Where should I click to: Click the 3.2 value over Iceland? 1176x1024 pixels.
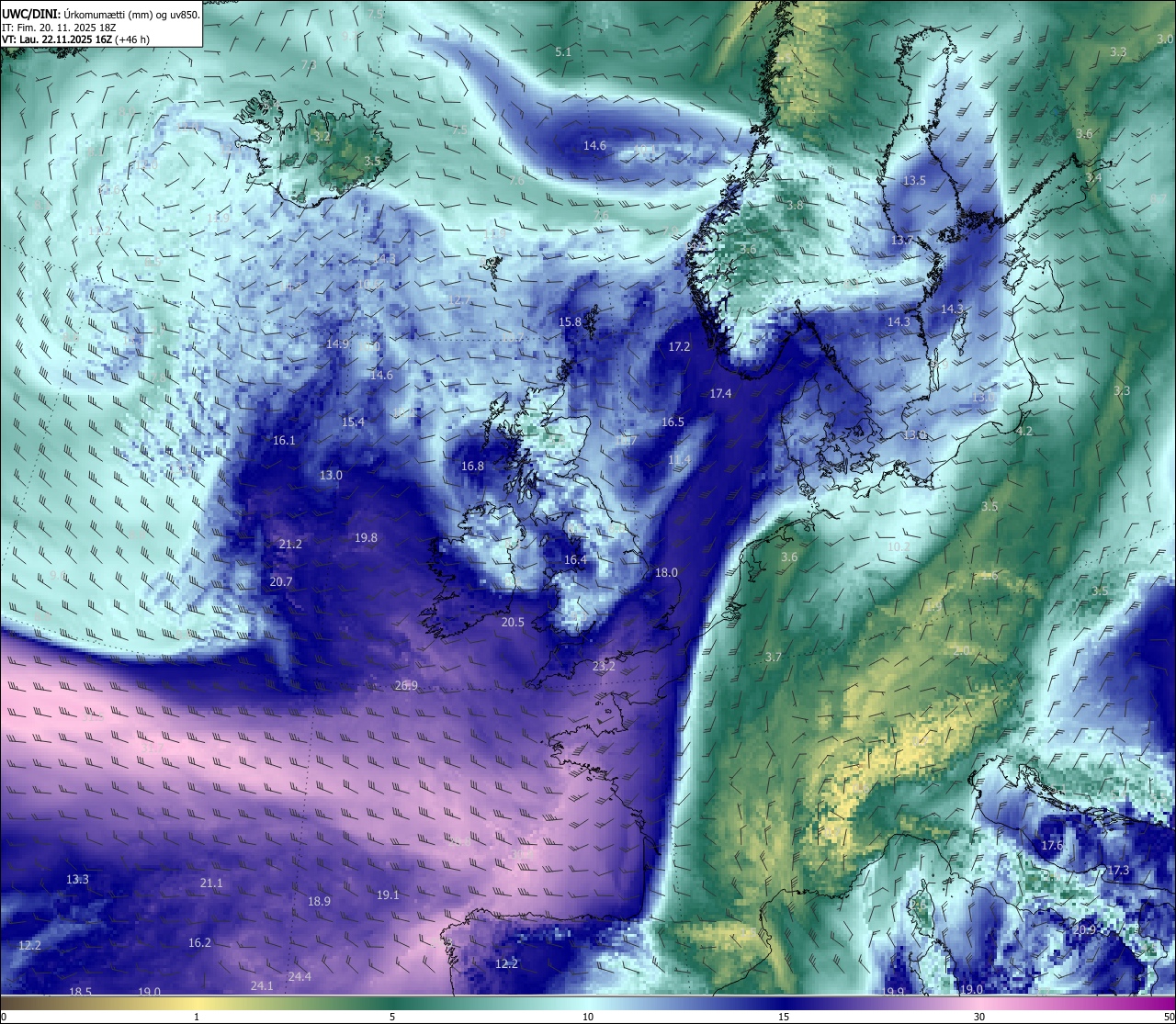pyautogui.click(x=322, y=136)
